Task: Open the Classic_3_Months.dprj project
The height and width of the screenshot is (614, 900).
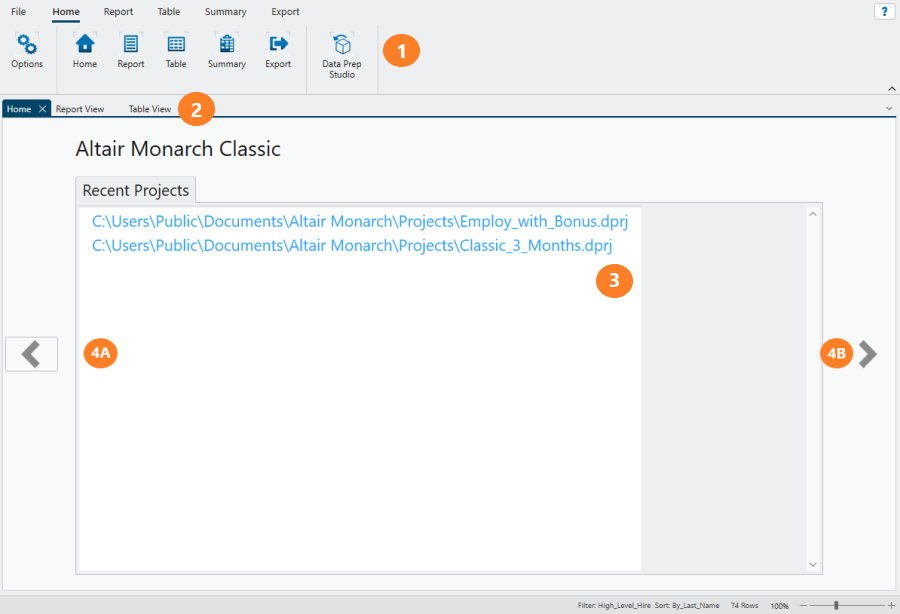Action: 352,246
